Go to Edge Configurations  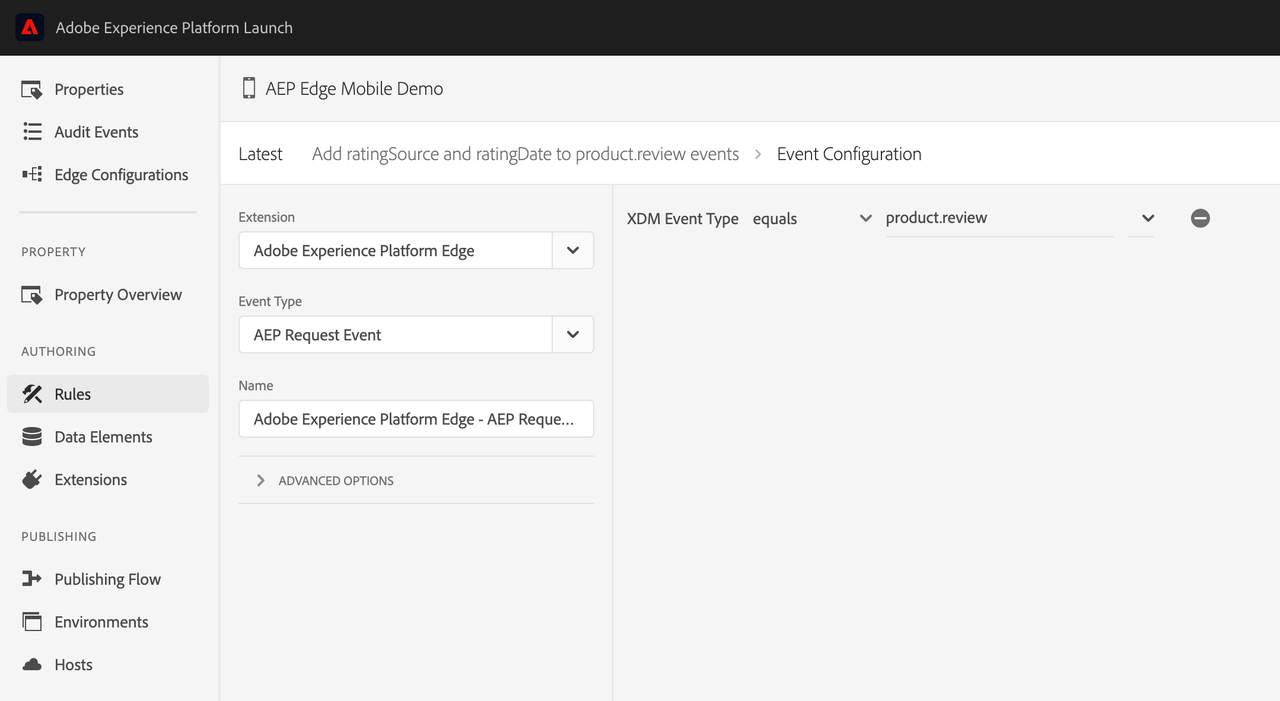coord(121,175)
